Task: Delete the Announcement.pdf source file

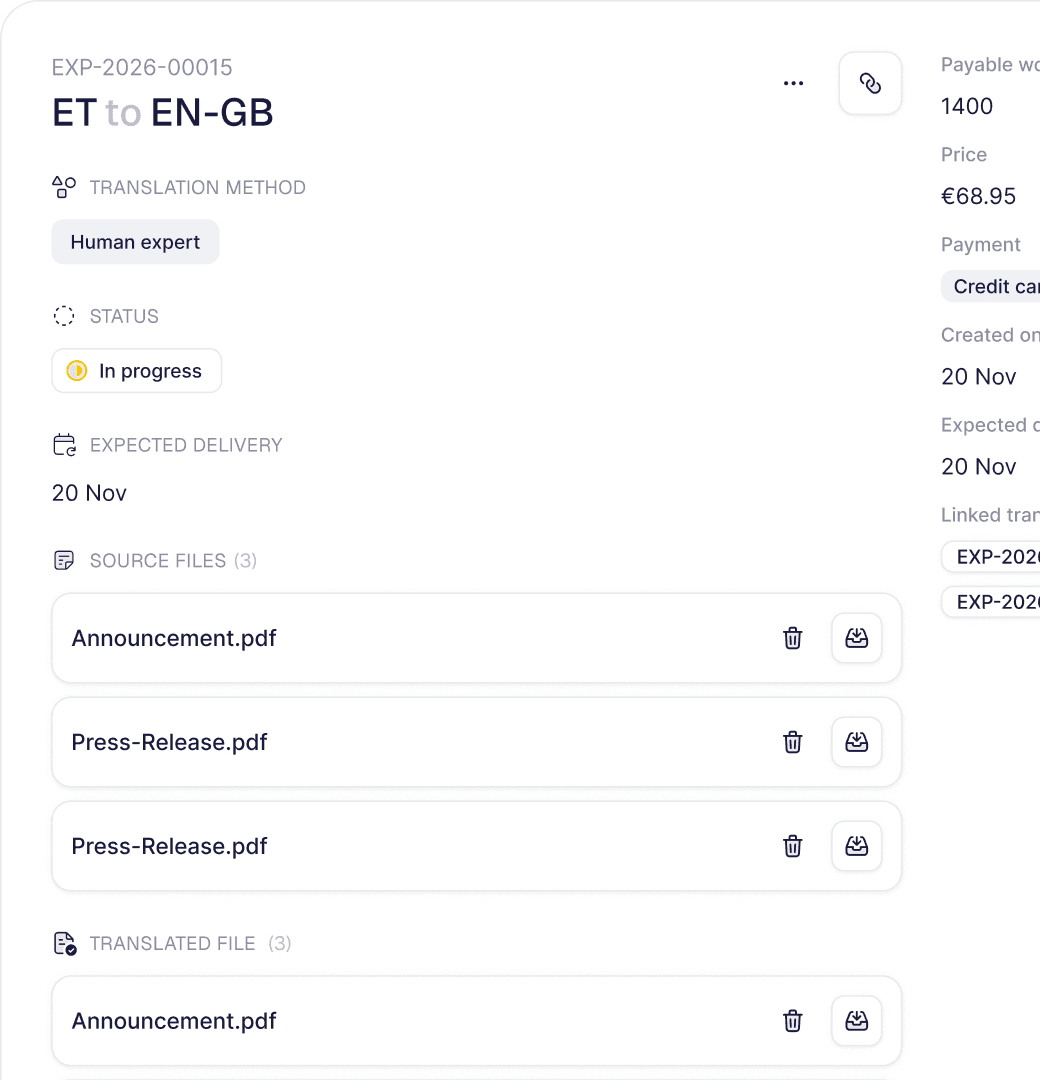Action: click(793, 638)
